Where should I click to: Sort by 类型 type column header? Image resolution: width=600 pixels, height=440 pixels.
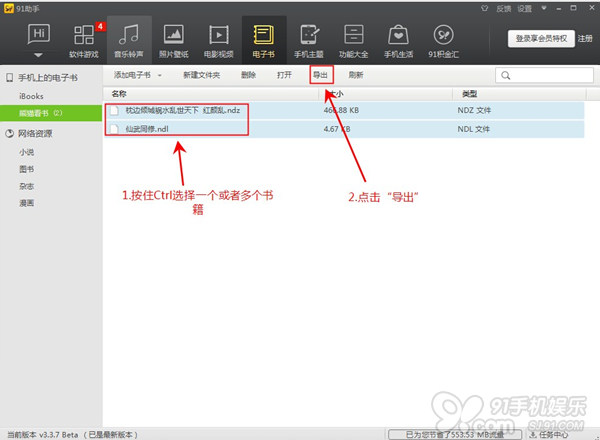click(x=470, y=94)
